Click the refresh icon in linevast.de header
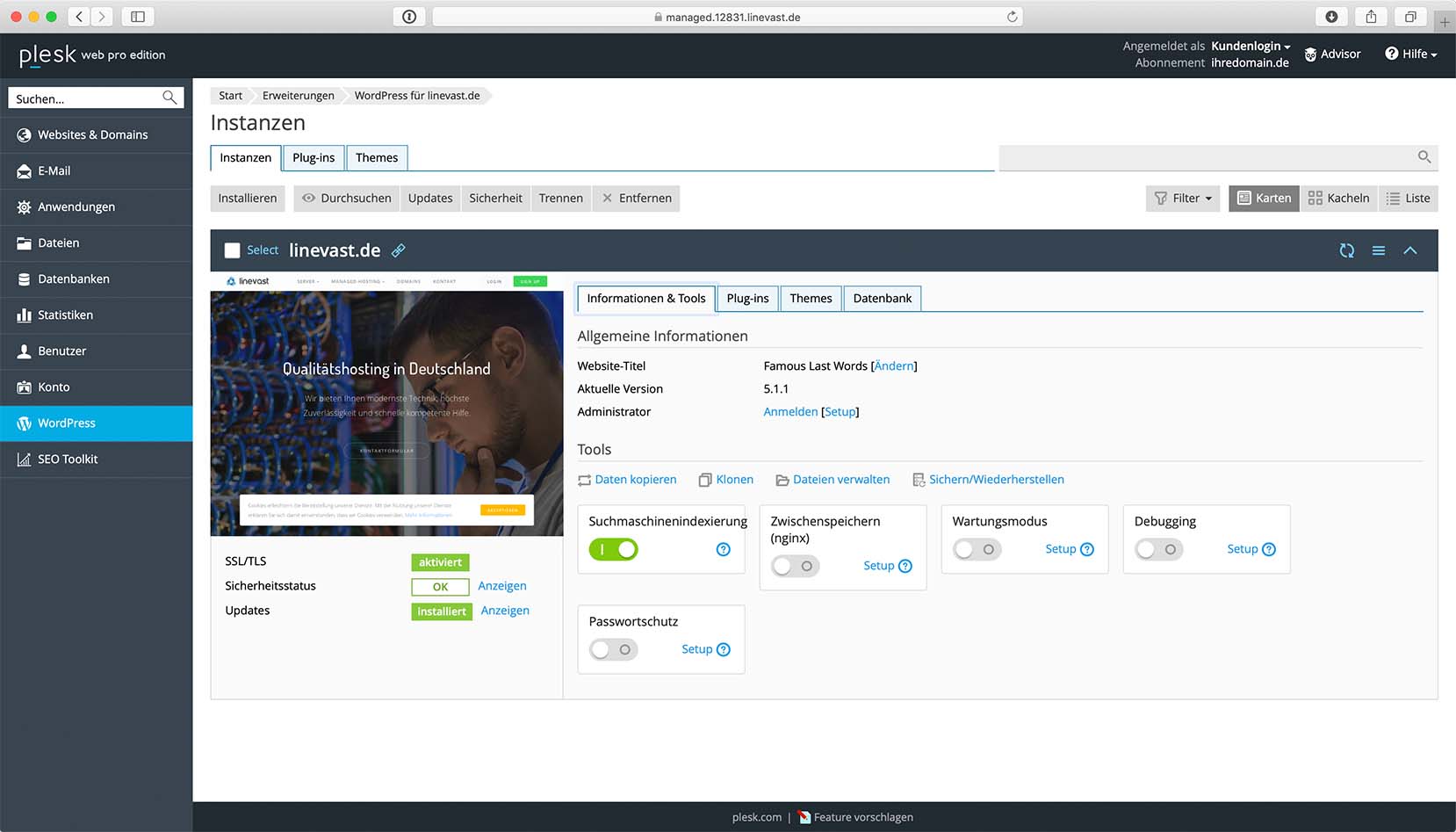1456x832 pixels. (1346, 250)
